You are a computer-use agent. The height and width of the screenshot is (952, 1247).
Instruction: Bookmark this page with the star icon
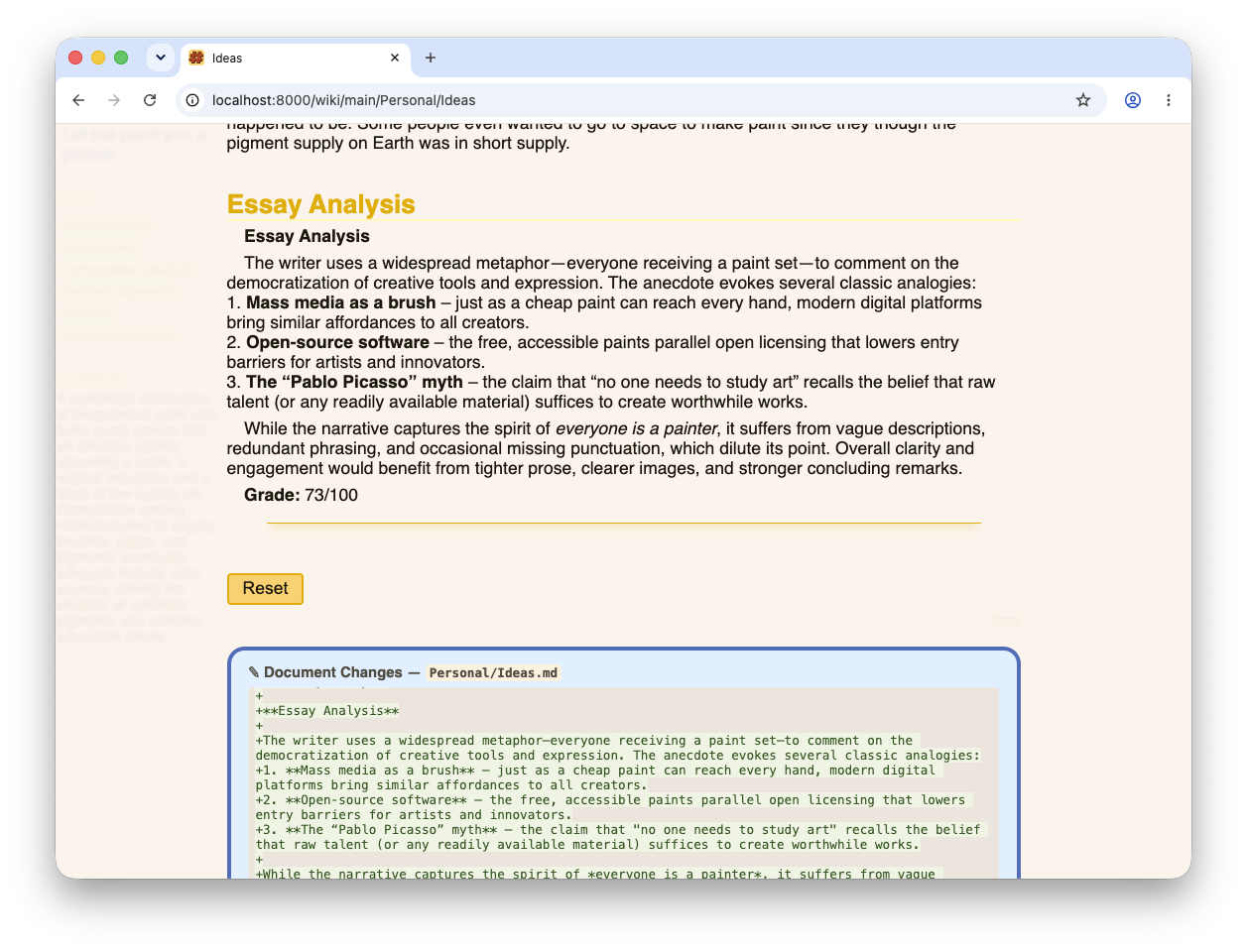[1083, 100]
